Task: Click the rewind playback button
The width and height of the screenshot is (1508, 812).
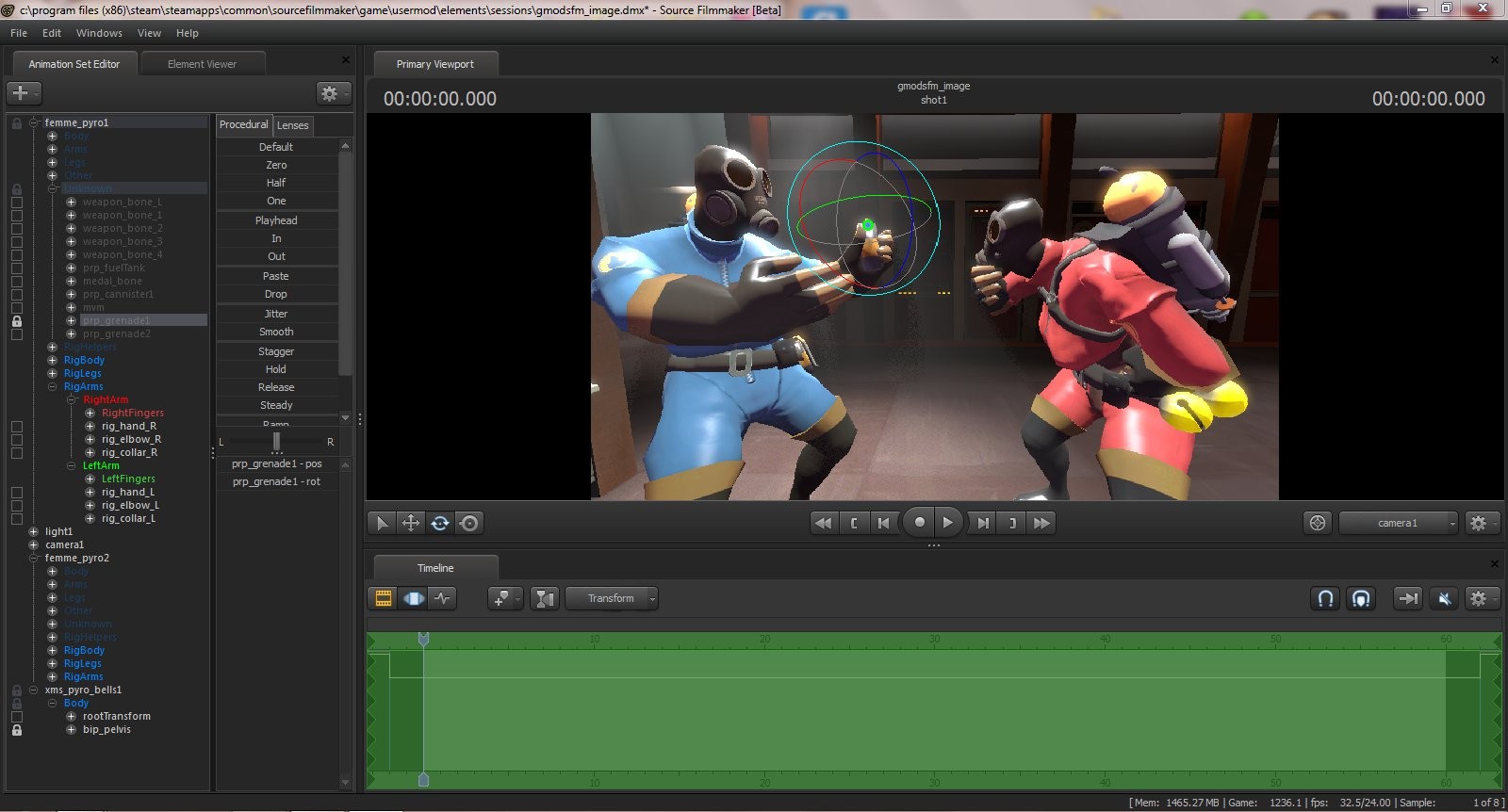Action: pos(823,523)
